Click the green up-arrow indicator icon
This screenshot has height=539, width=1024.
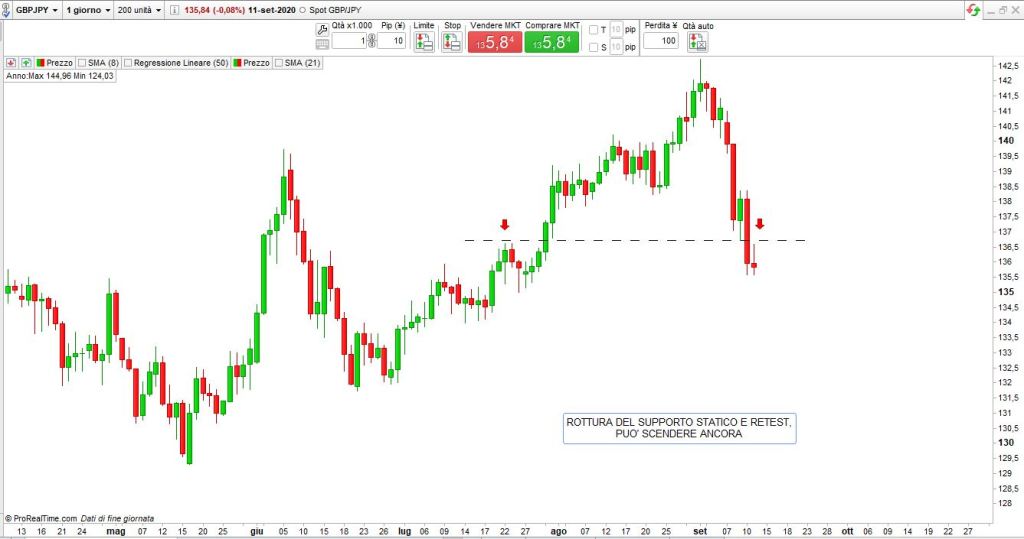pyautogui.click(x=26, y=63)
